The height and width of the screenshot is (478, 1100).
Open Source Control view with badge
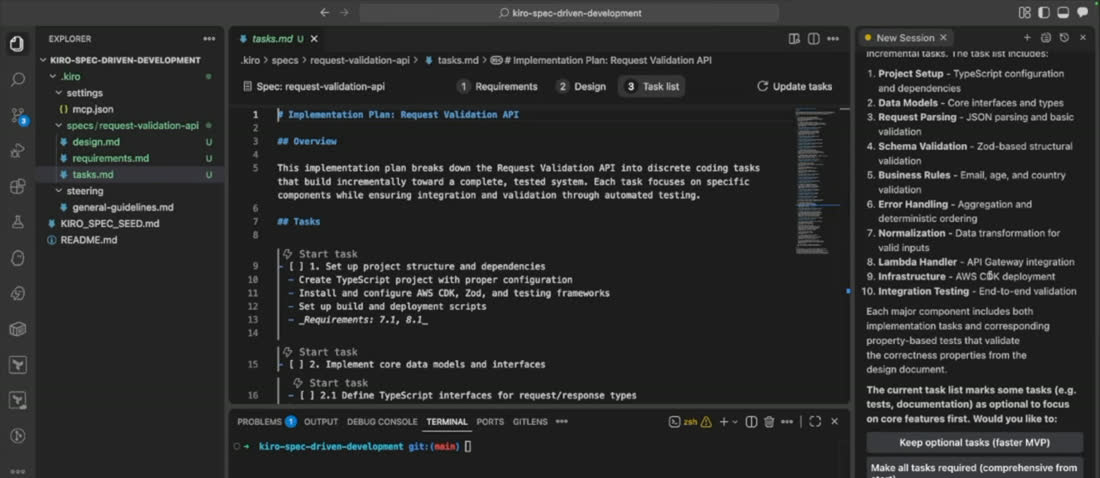[18, 117]
